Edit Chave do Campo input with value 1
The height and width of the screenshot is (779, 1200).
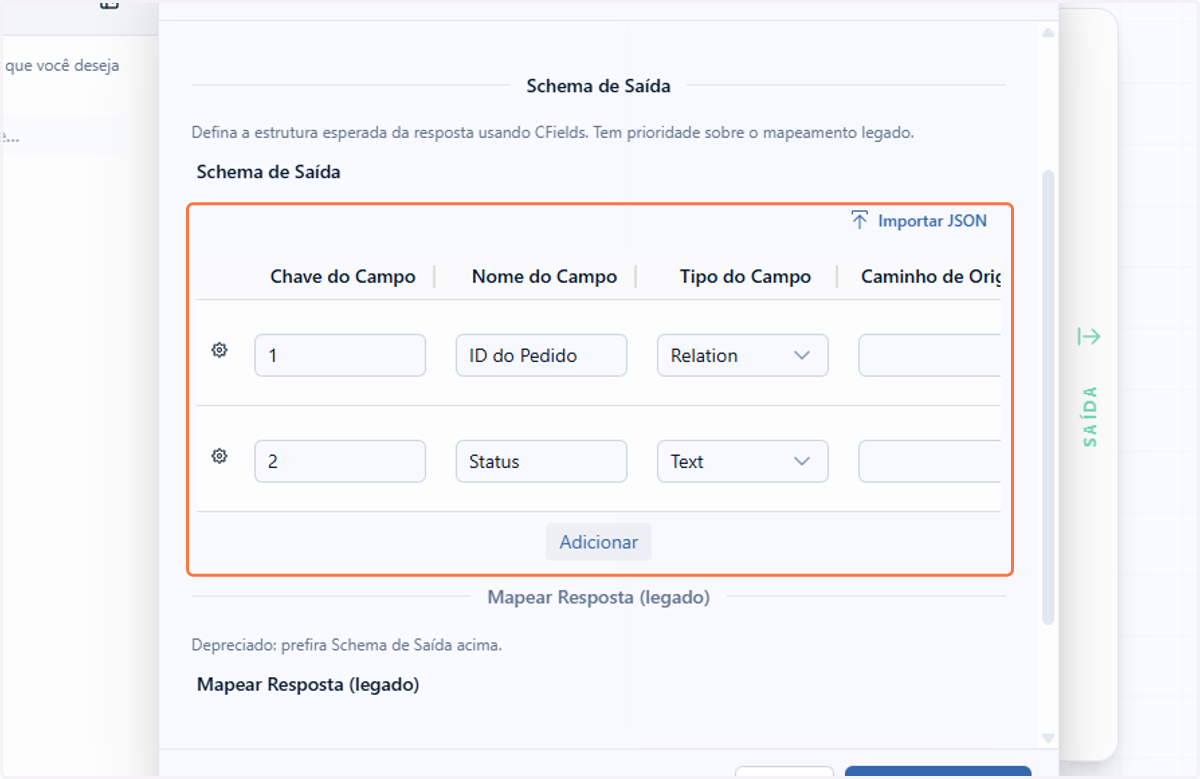click(340, 355)
